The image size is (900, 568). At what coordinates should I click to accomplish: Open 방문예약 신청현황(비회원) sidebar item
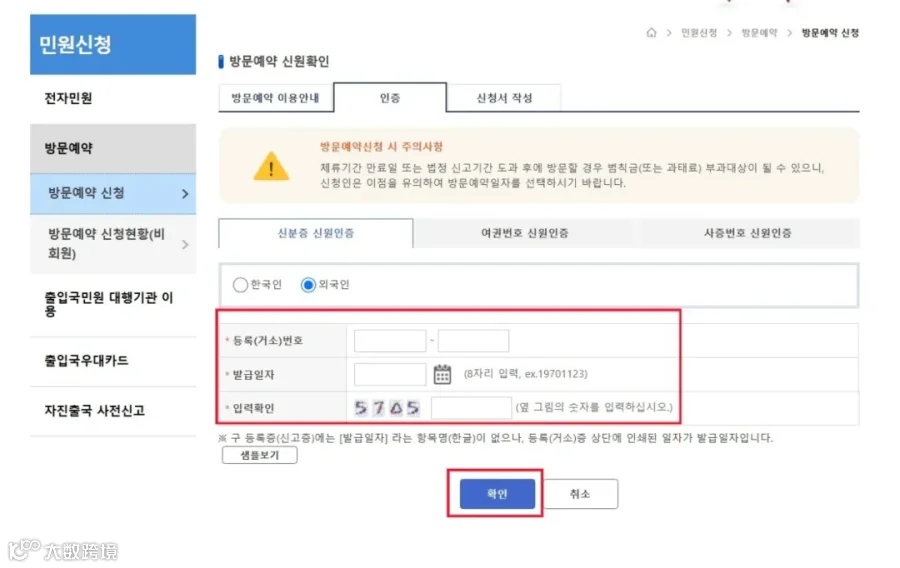point(113,244)
